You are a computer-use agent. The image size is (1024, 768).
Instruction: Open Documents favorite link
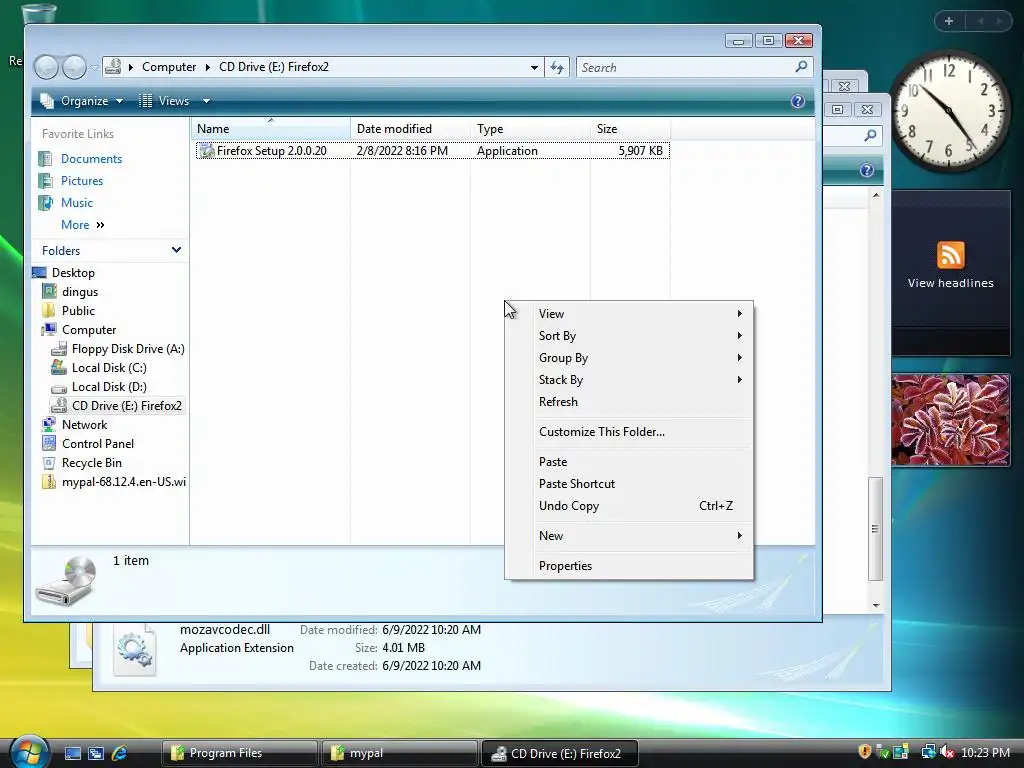[91, 159]
